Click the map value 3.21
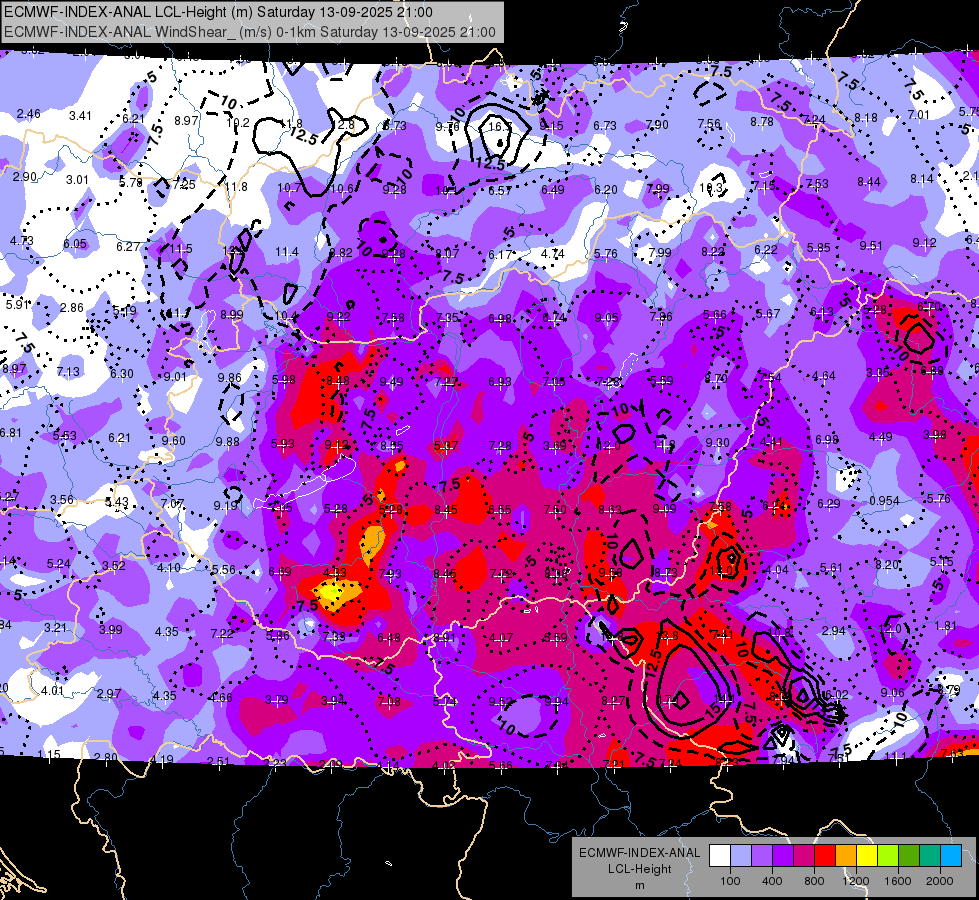979x900 pixels. pyautogui.click(x=55, y=627)
